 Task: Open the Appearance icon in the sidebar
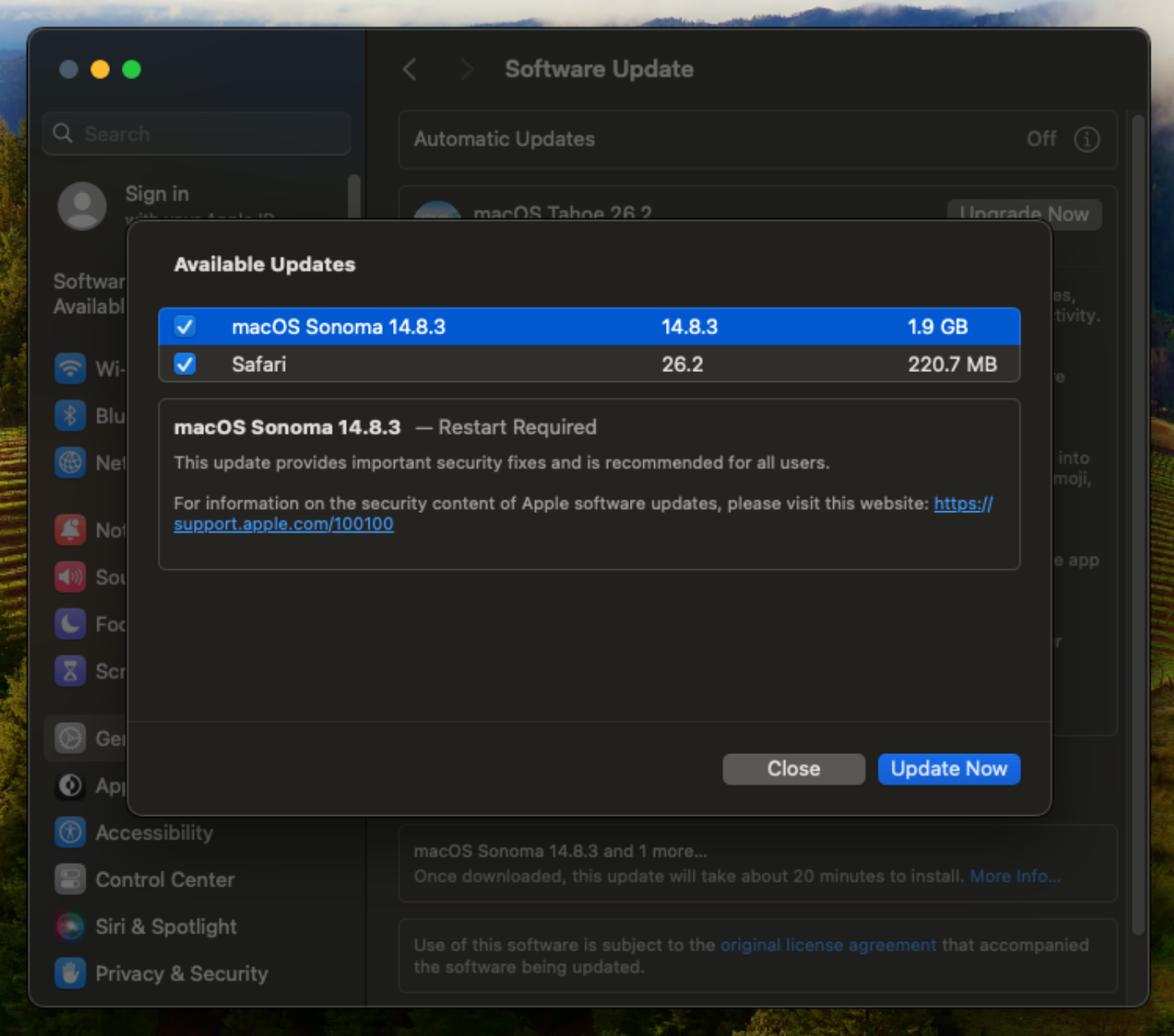click(71, 785)
